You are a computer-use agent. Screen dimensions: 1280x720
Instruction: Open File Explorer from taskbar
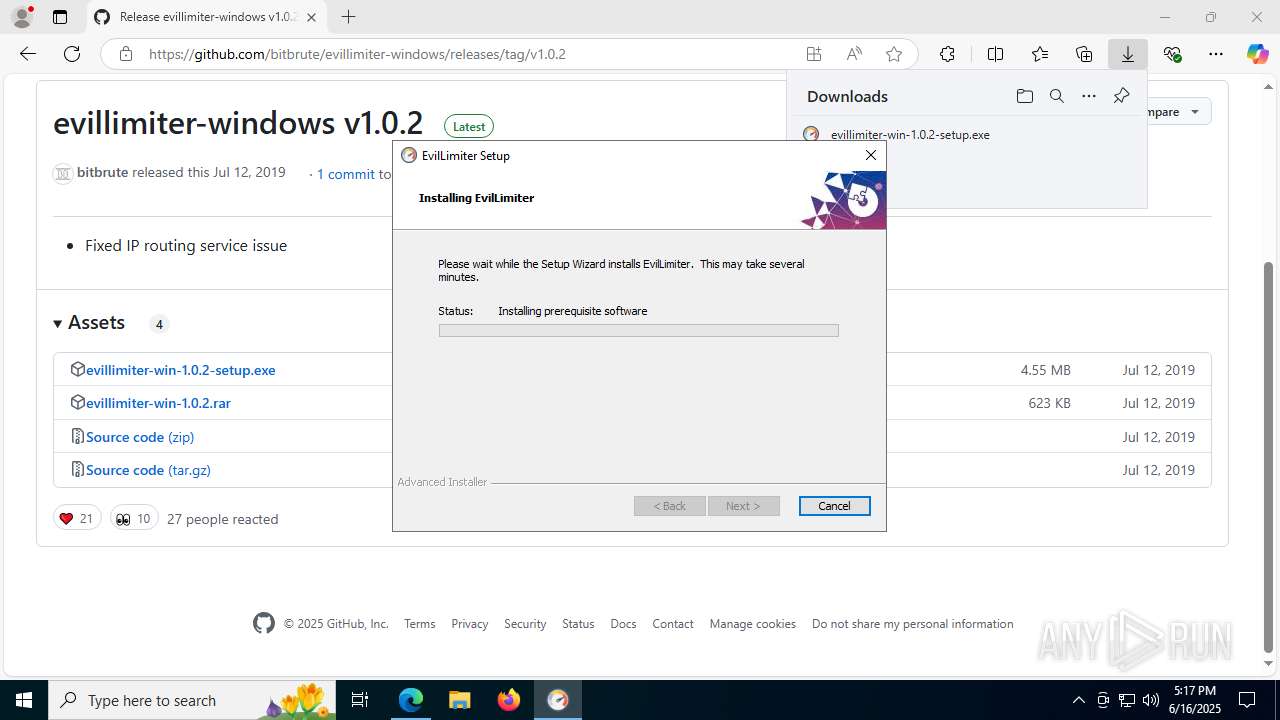pyautogui.click(x=459, y=700)
